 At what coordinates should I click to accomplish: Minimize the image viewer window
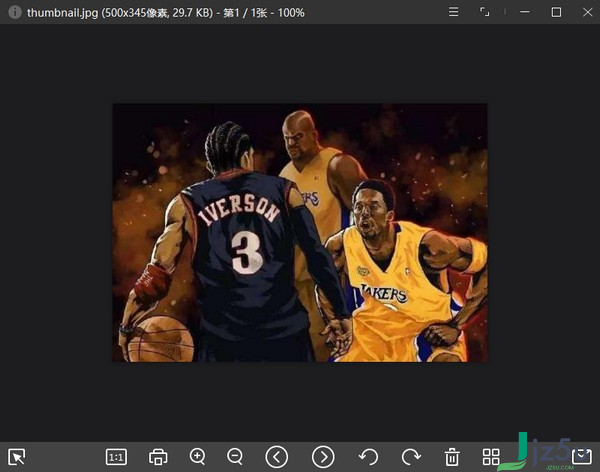tap(525, 12)
